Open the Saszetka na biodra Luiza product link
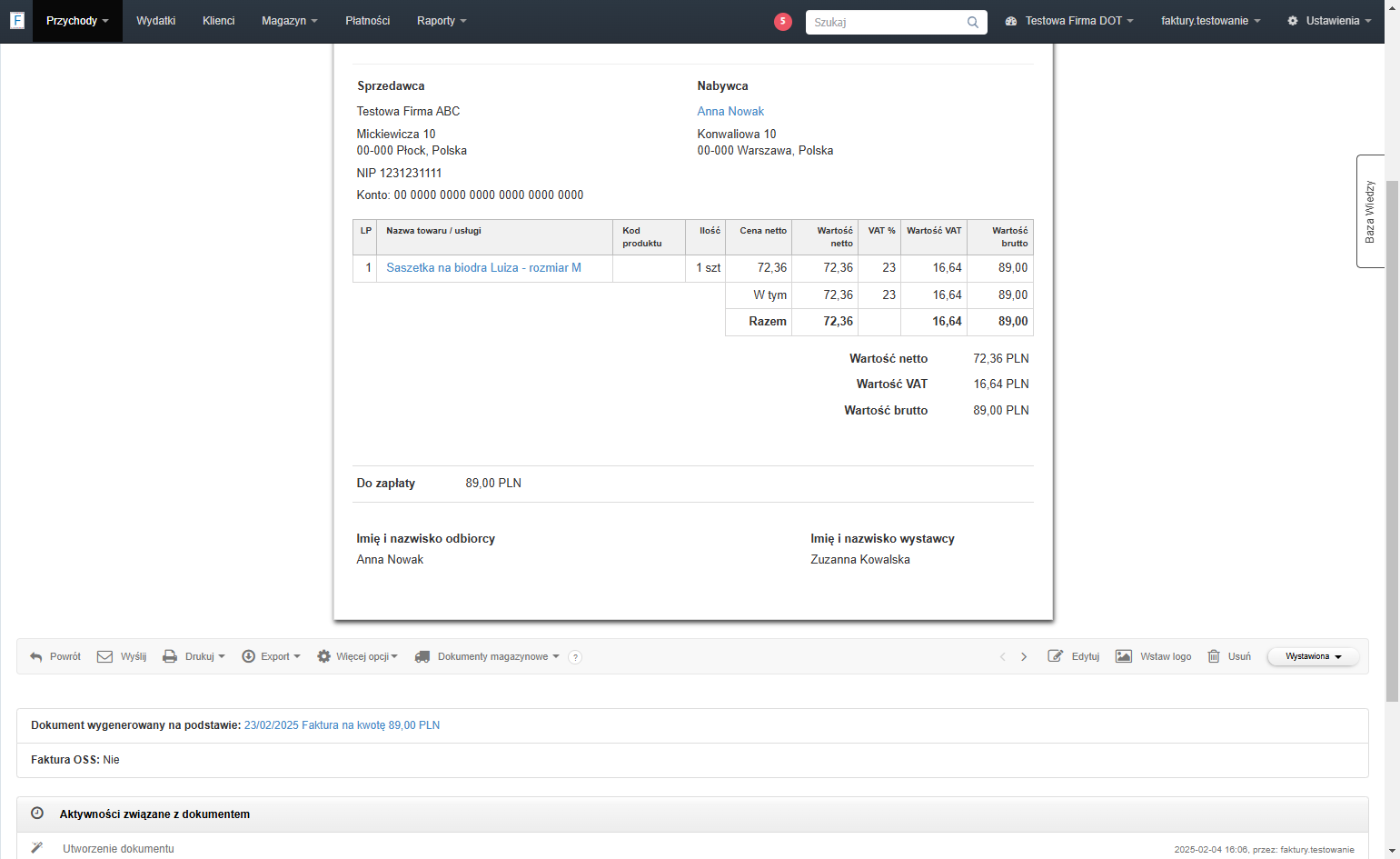The width and height of the screenshot is (1400, 859). 483,267
